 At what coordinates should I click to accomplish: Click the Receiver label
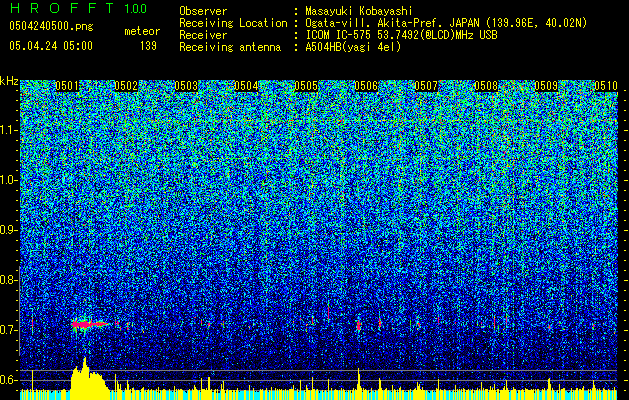[203, 35]
